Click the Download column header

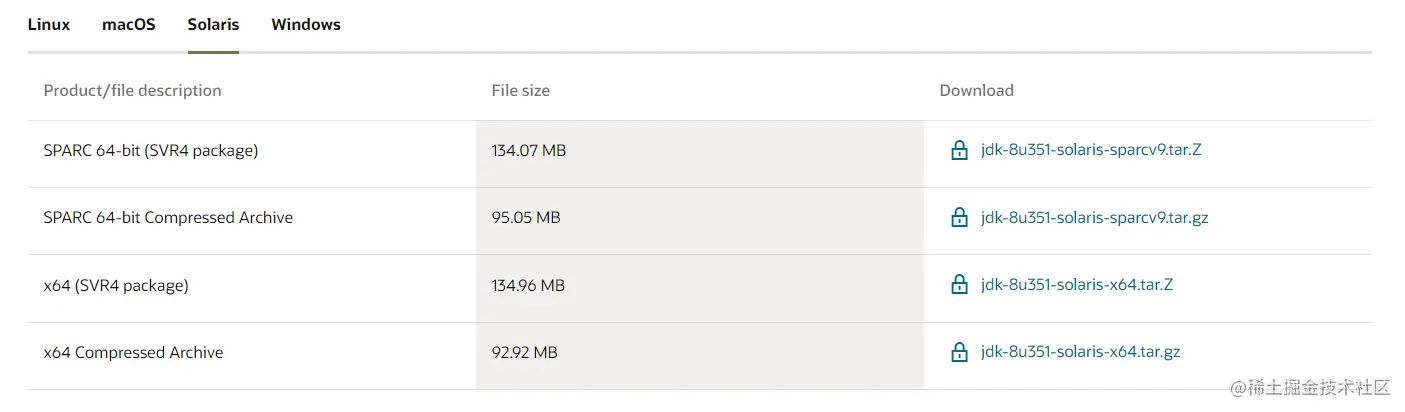(977, 91)
